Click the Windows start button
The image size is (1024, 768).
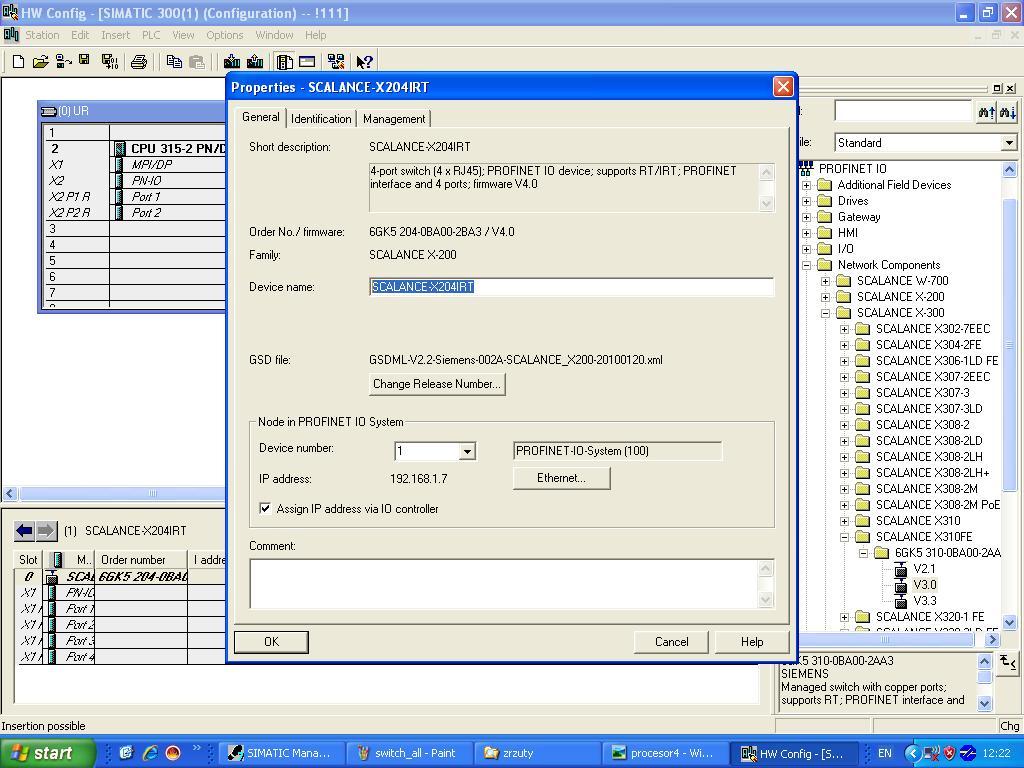[47, 753]
